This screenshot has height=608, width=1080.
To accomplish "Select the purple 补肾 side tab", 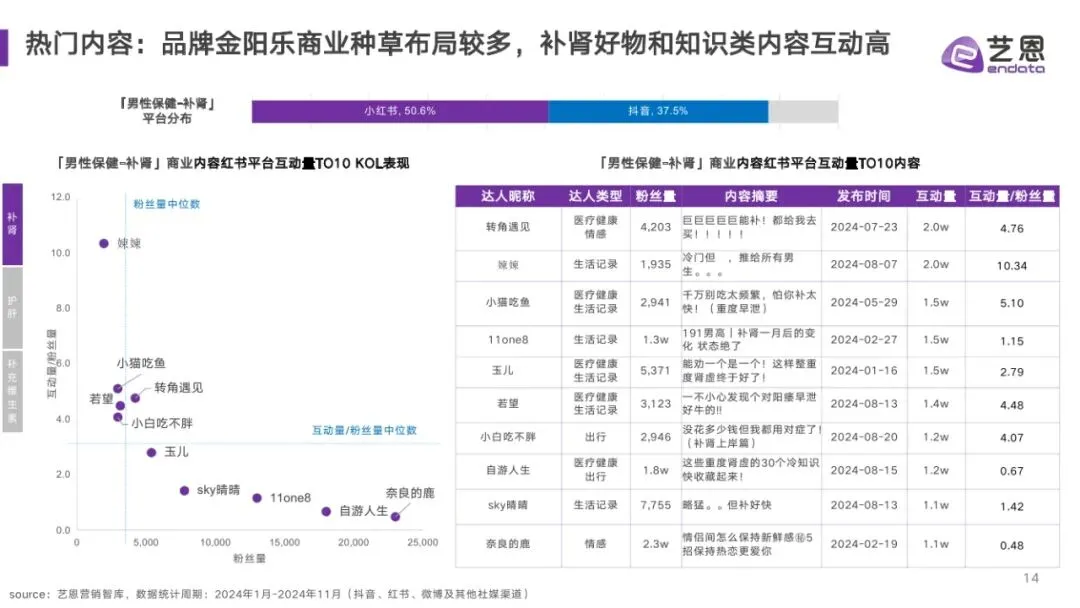I will pyautogui.click(x=12, y=224).
